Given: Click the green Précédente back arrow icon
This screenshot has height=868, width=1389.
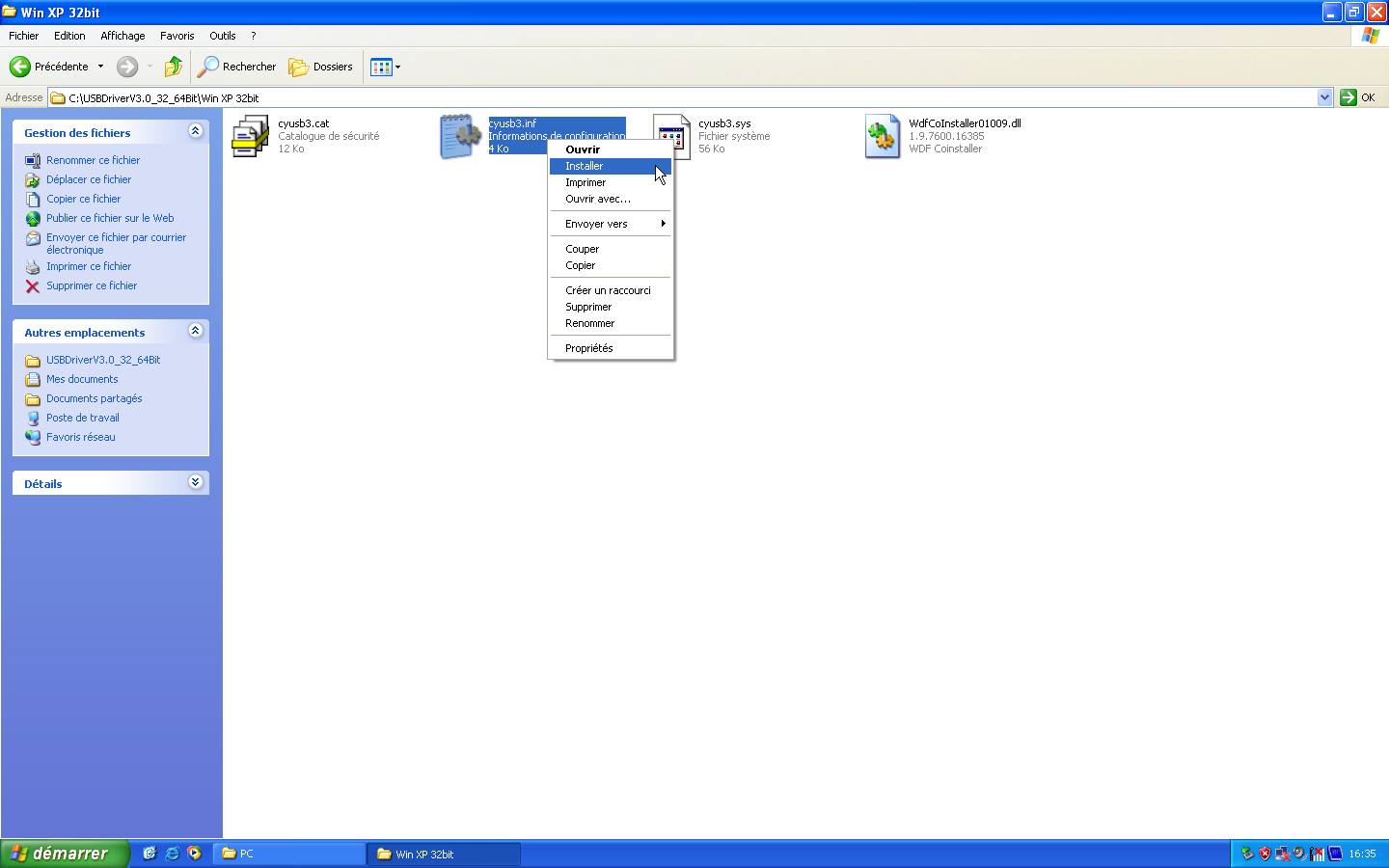Looking at the screenshot, I should pos(20,67).
